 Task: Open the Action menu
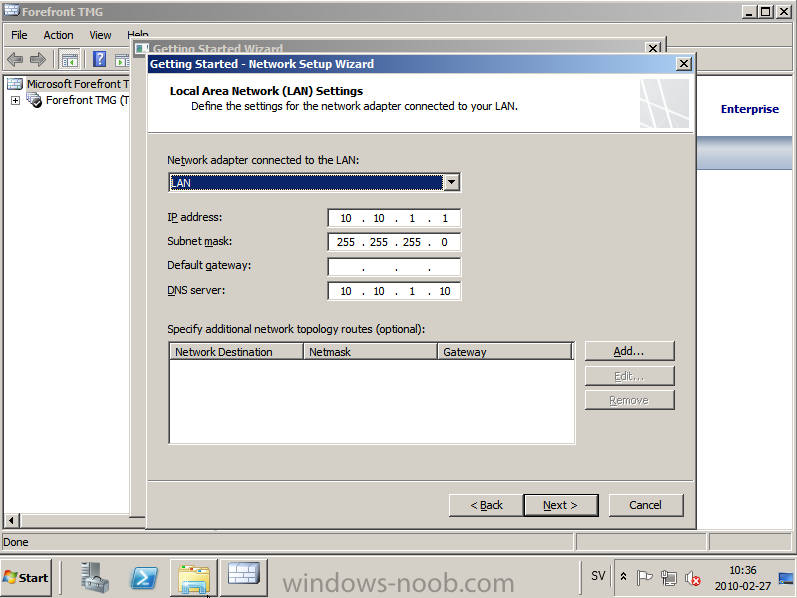[58, 35]
